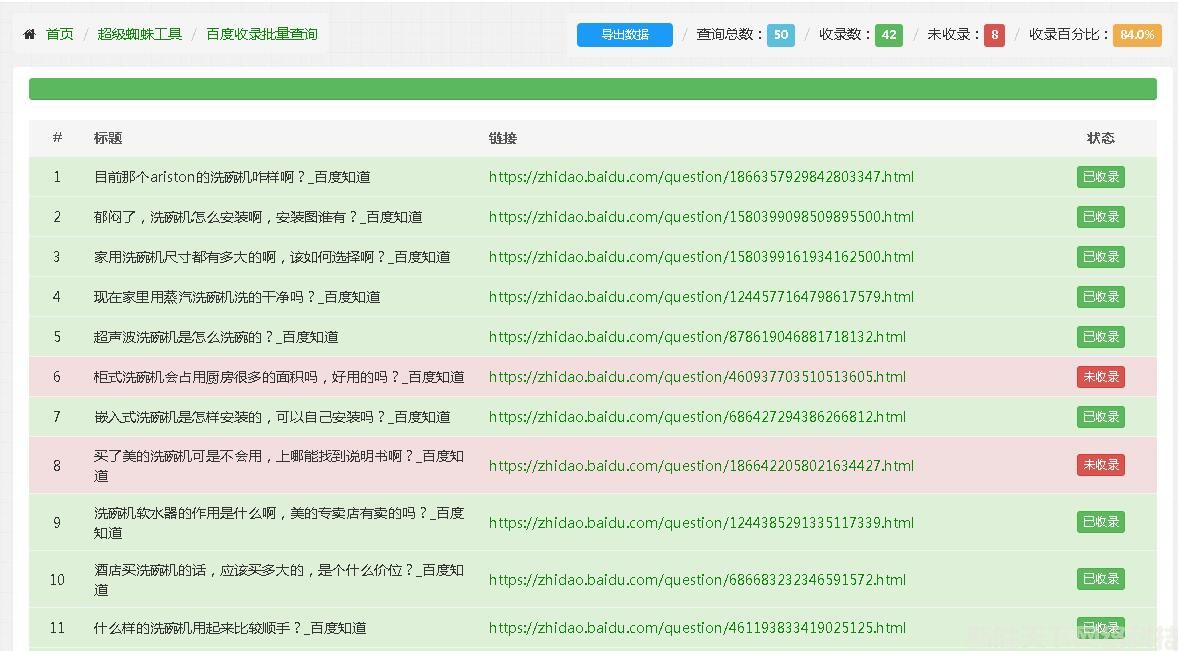The image size is (1178, 651).
Task: Click the 链接 column header
Action: [503, 138]
